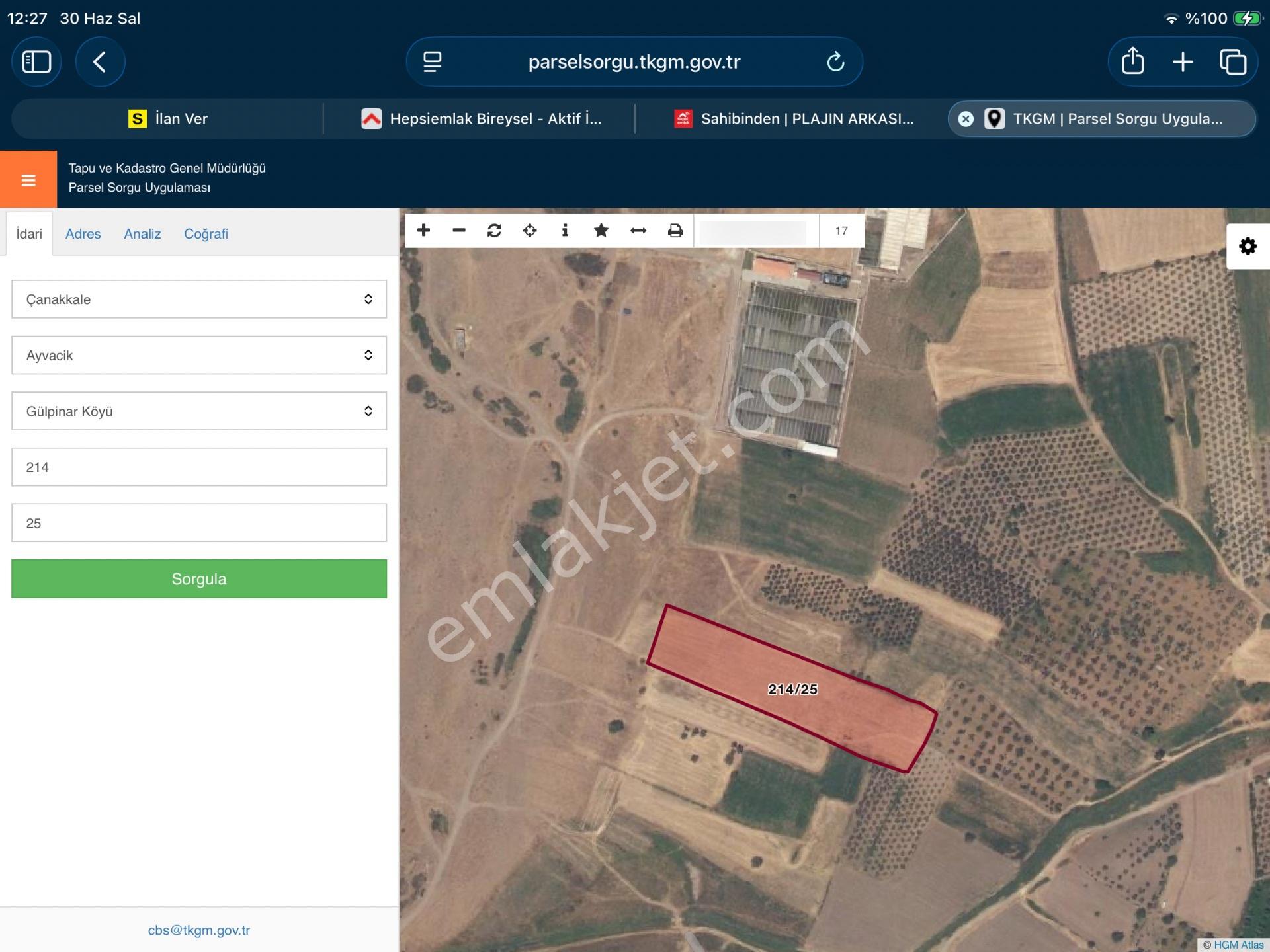Open Safari sidebar panel icon
Image resolution: width=1270 pixels, height=952 pixels.
click(36, 62)
